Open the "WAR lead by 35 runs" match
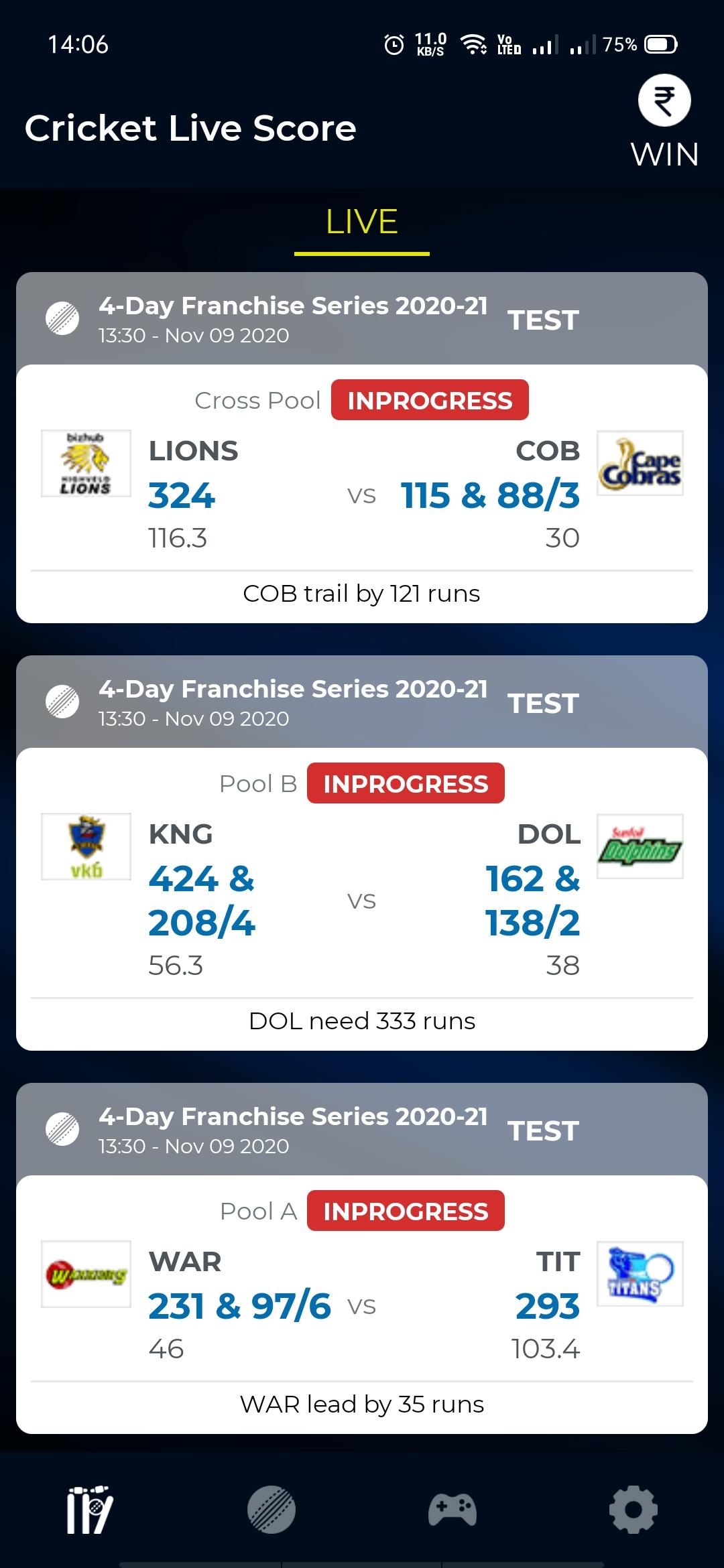Viewport: 724px width, 1568px height. pos(361,1404)
